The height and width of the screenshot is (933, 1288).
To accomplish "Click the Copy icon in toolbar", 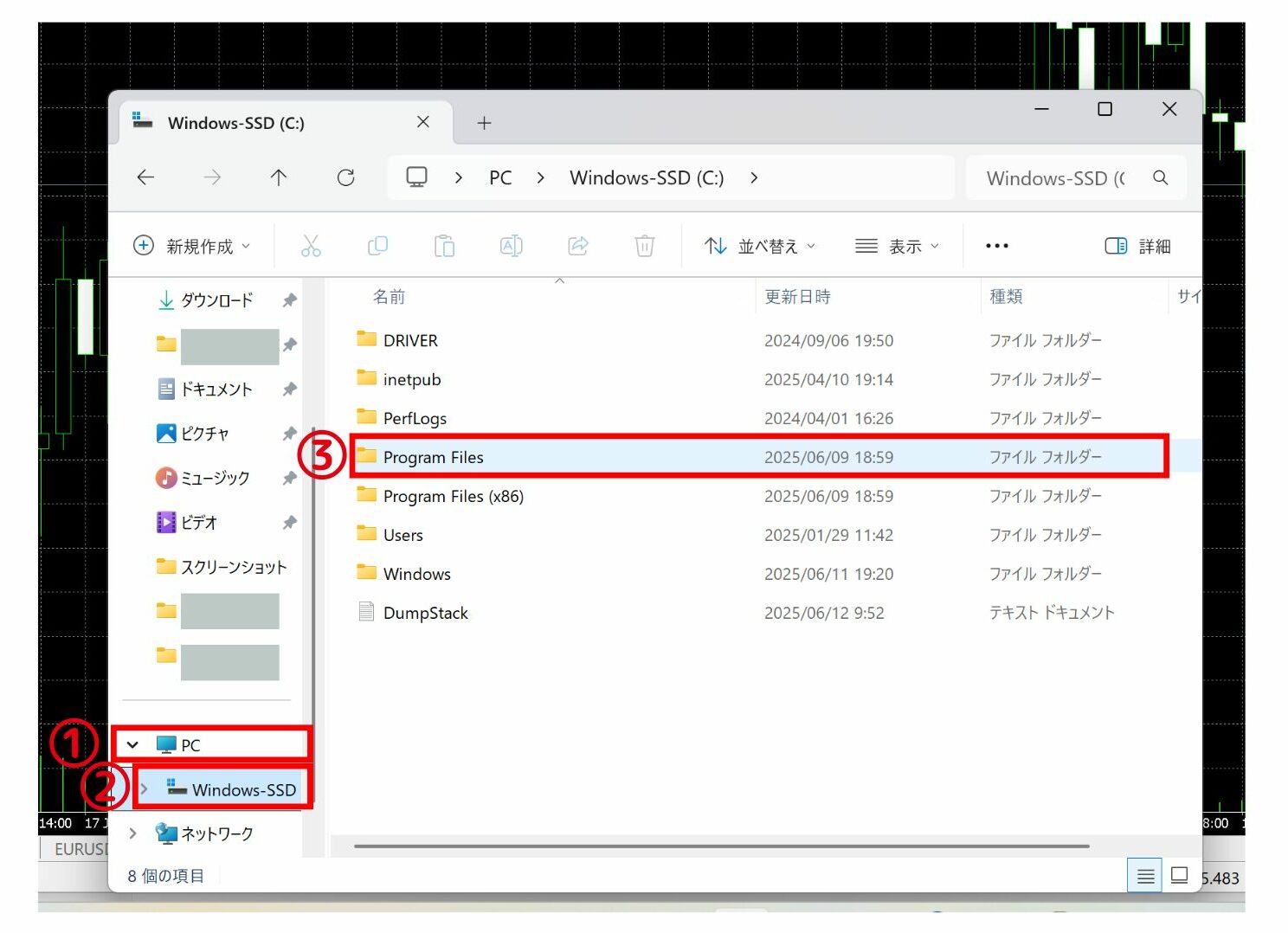I will [x=377, y=247].
